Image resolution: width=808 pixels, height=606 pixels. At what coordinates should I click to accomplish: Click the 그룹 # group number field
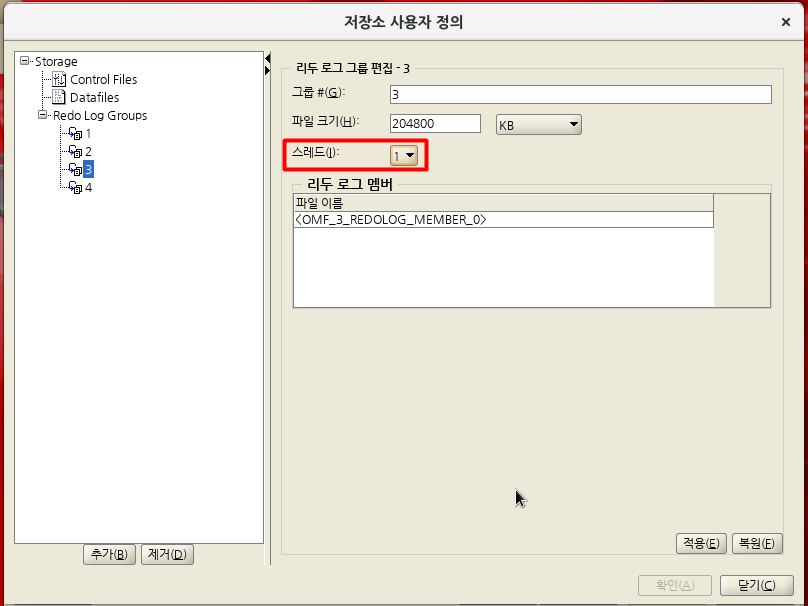581,94
